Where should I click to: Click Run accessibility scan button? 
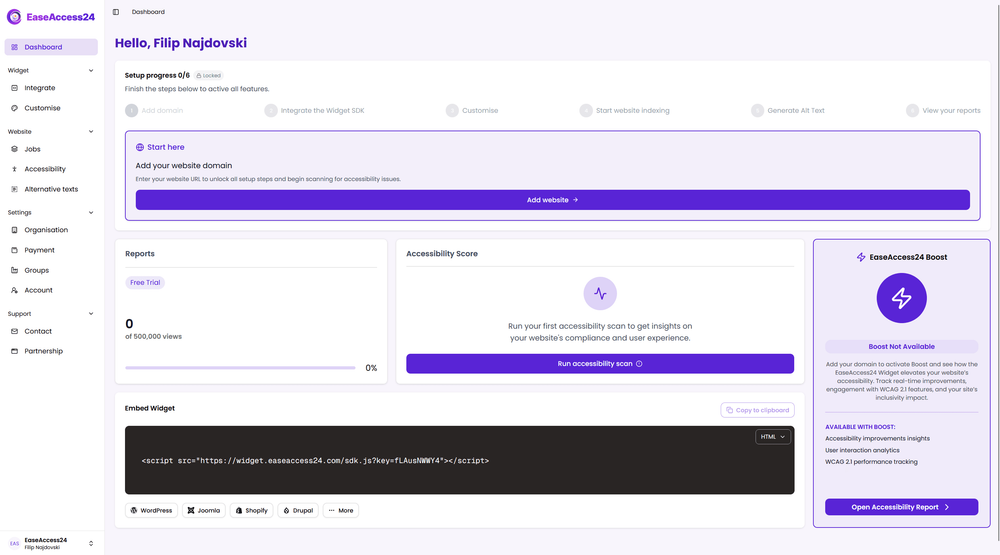point(600,364)
